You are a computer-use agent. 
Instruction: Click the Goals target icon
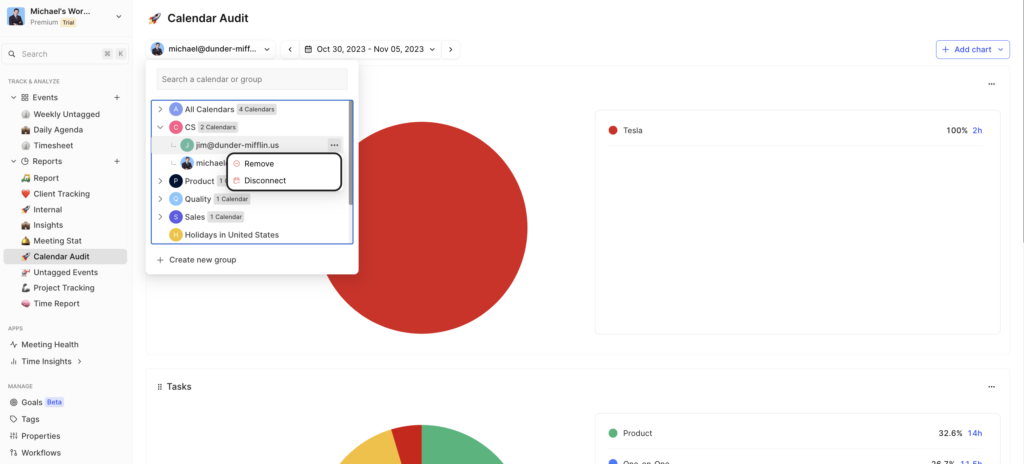click(14, 403)
